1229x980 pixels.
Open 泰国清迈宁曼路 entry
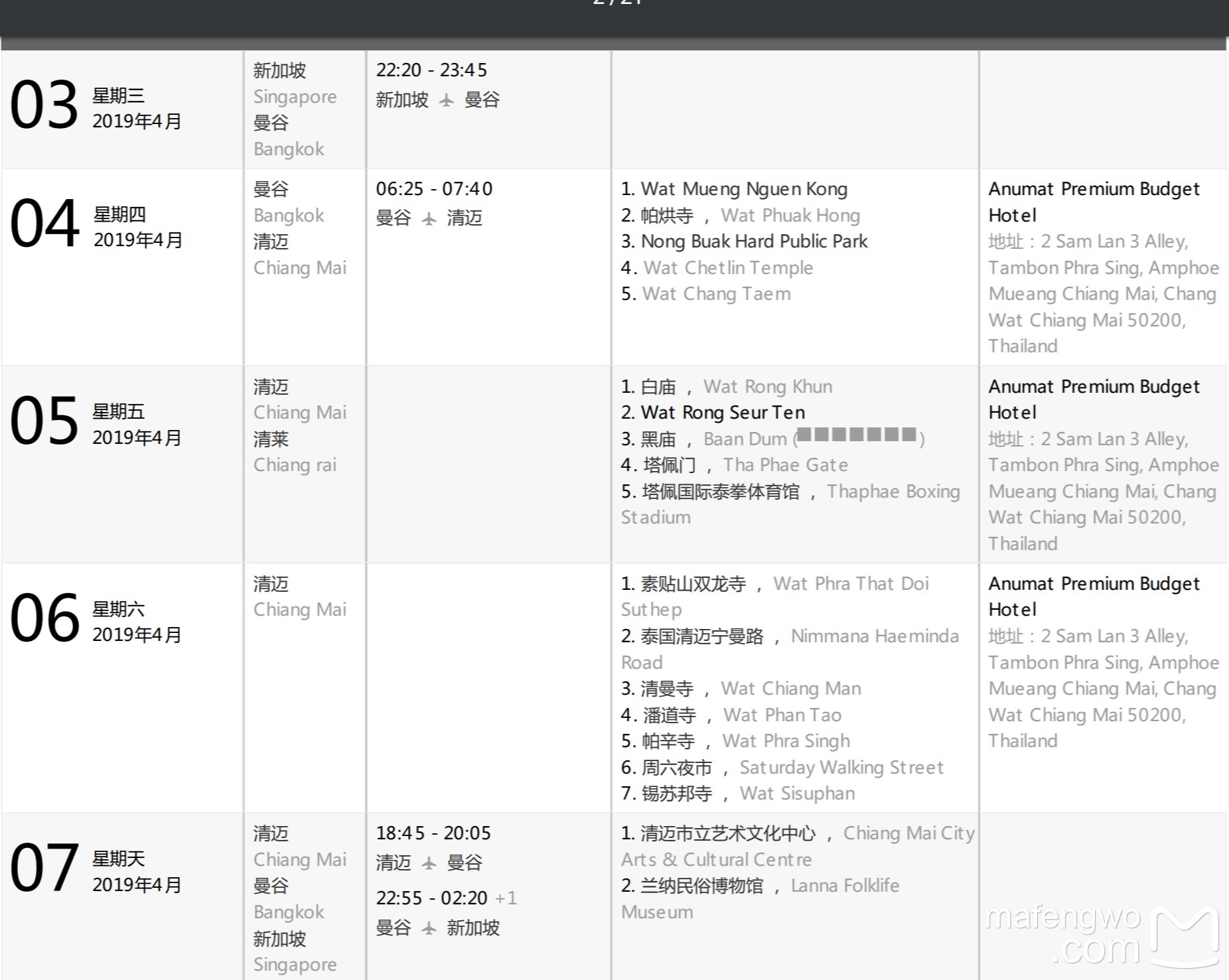pos(790,650)
